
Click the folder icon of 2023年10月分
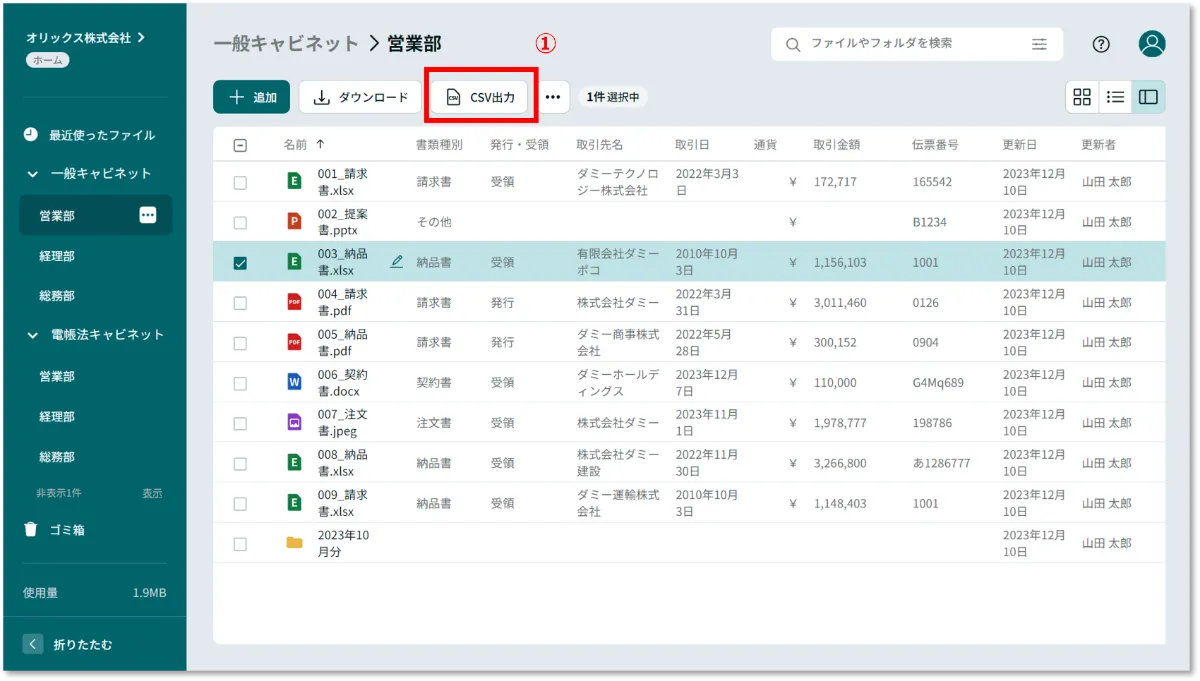point(294,543)
